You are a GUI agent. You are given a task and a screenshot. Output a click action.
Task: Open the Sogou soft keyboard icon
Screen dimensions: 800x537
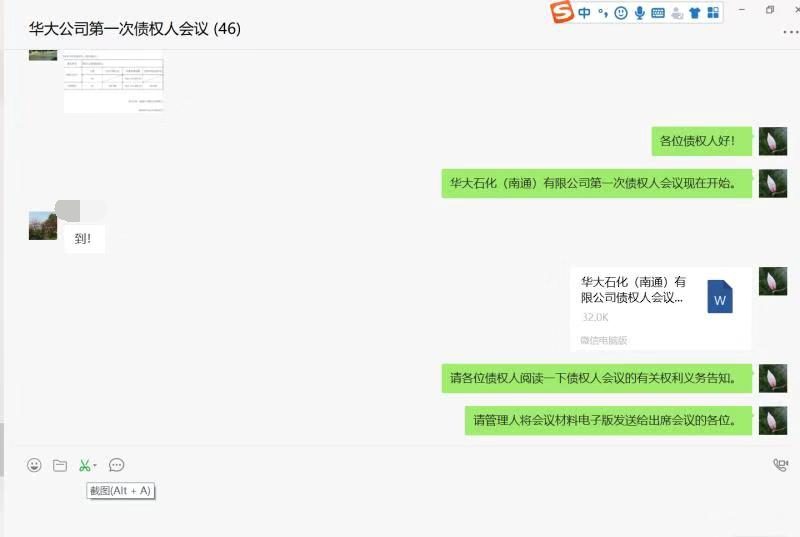(658, 13)
